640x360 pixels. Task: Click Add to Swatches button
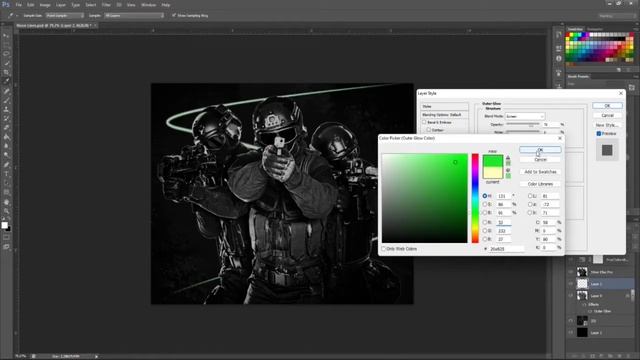(540, 172)
